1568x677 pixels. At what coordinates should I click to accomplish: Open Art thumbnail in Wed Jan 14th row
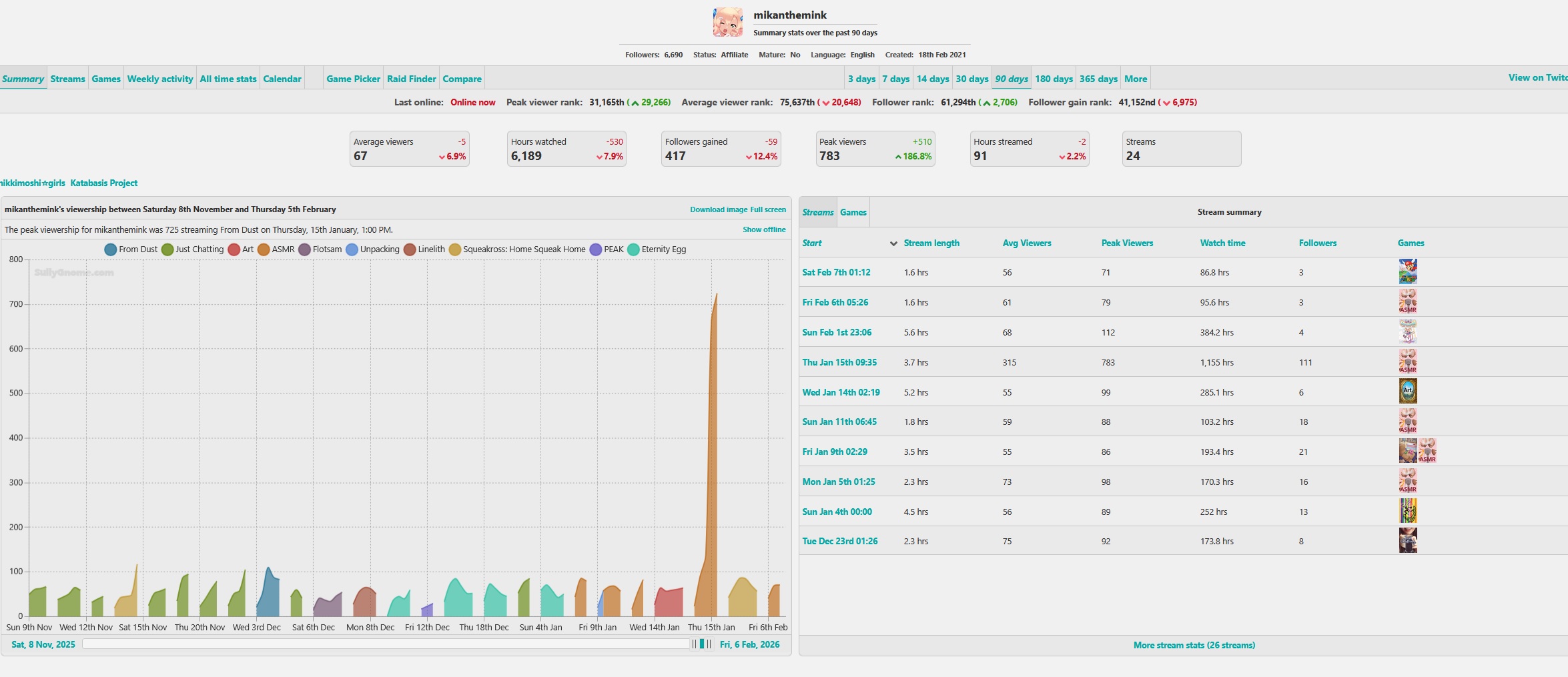pyautogui.click(x=1408, y=392)
